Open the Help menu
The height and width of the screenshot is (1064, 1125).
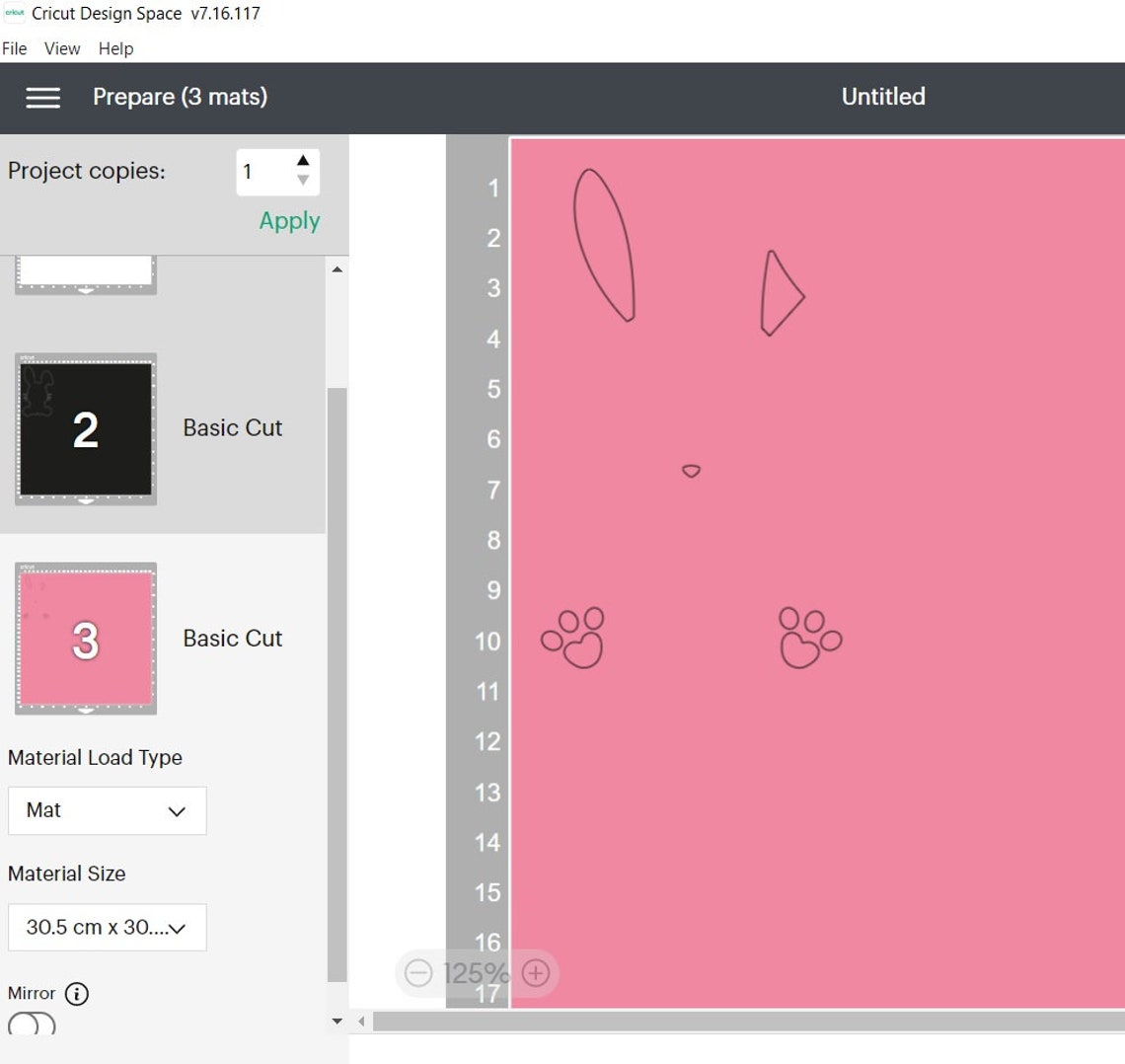(115, 48)
